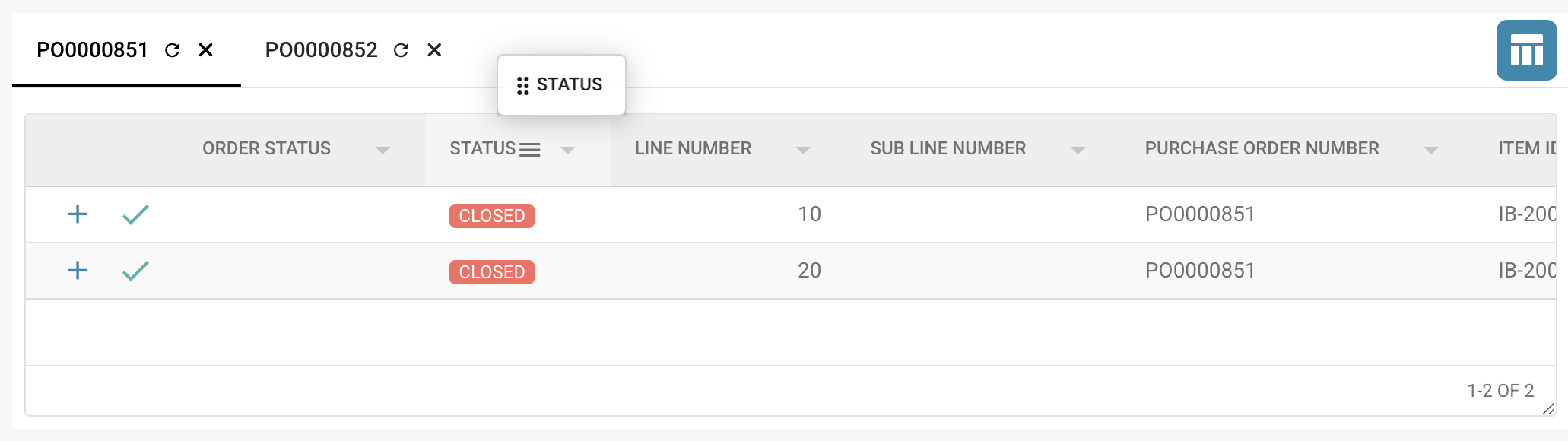Viewport: 1568px width, 441px height.
Task: Select the PO0000851 tab
Action: click(92, 50)
